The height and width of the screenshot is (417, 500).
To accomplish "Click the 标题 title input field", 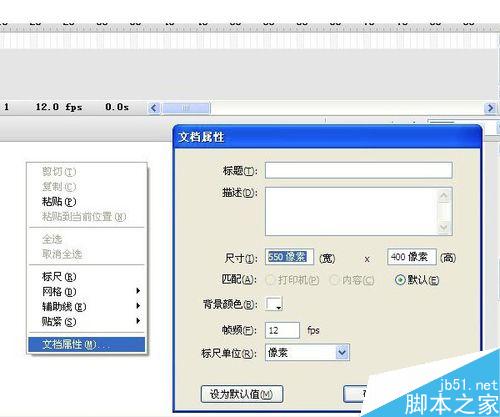I will [x=359, y=170].
